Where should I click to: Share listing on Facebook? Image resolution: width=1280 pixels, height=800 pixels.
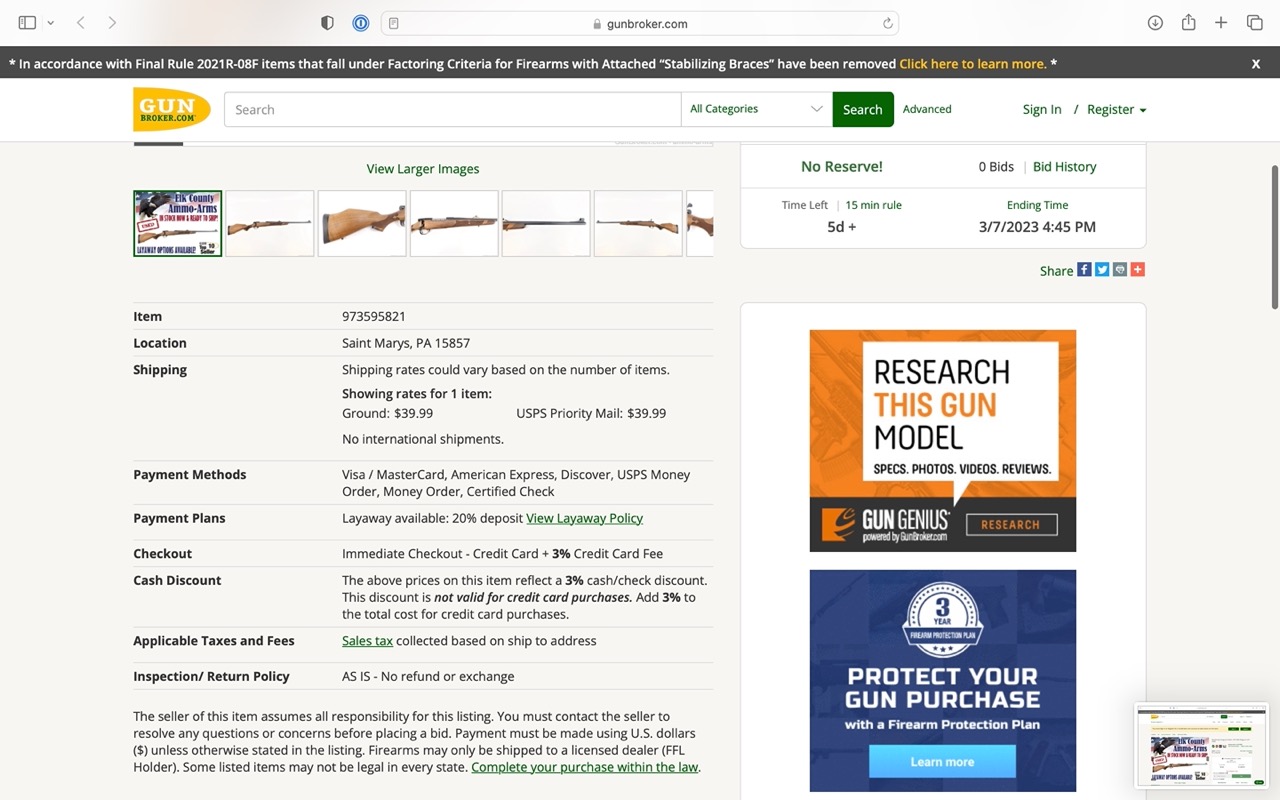1084,270
